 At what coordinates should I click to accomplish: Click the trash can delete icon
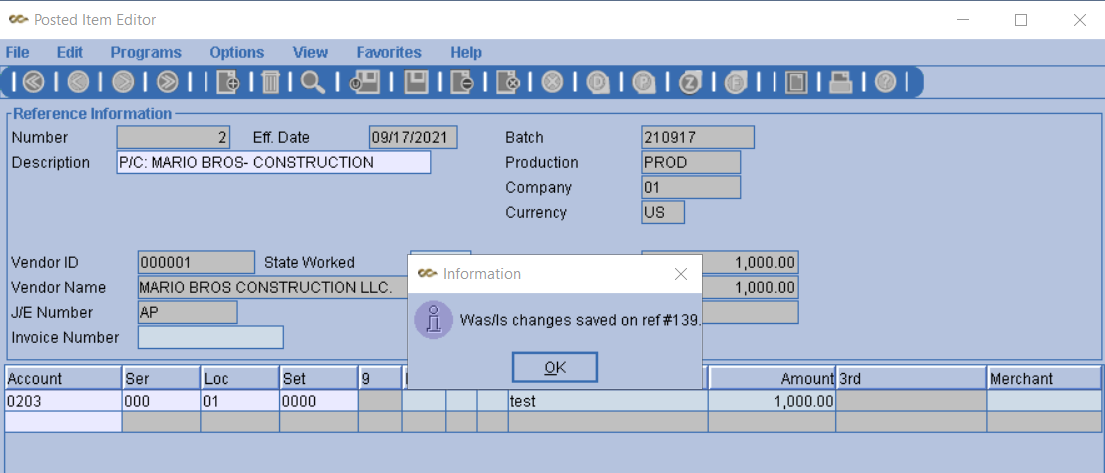270,82
